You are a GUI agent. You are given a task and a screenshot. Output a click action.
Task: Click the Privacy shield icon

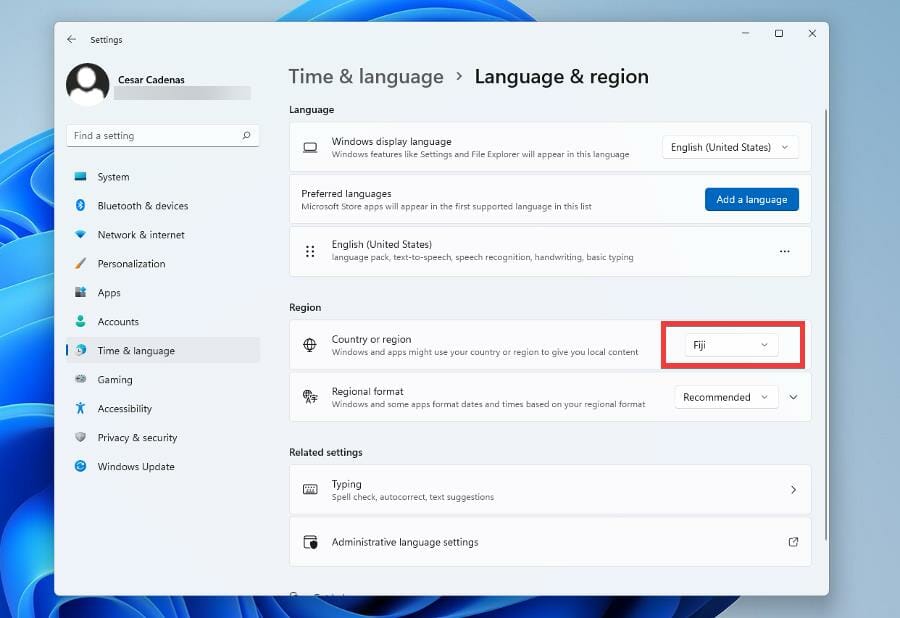80,437
